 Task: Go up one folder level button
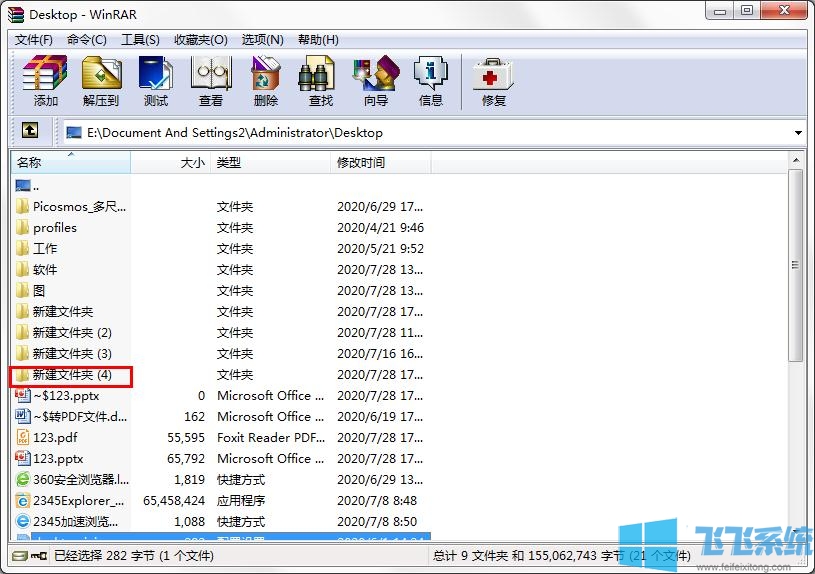(x=30, y=131)
